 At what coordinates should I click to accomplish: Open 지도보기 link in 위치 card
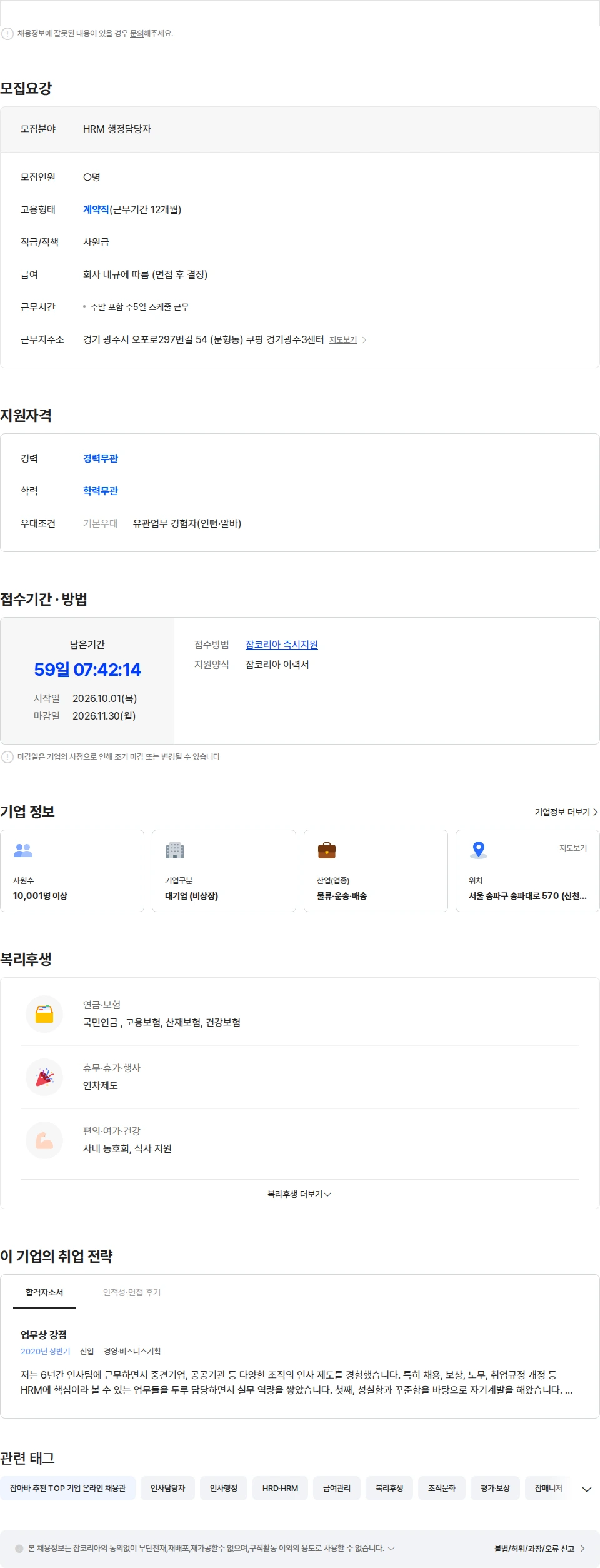pos(573,848)
